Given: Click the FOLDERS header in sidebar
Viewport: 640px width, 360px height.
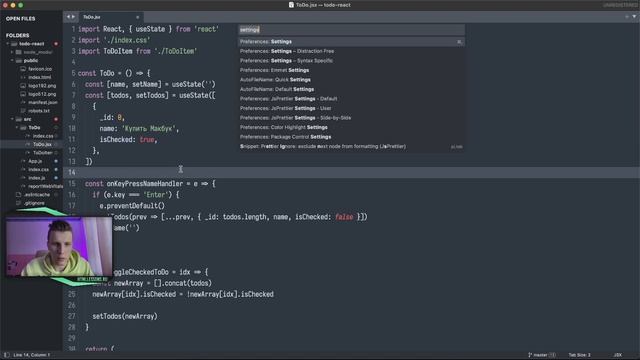Looking at the screenshot, I should click(x=18, y=36).
